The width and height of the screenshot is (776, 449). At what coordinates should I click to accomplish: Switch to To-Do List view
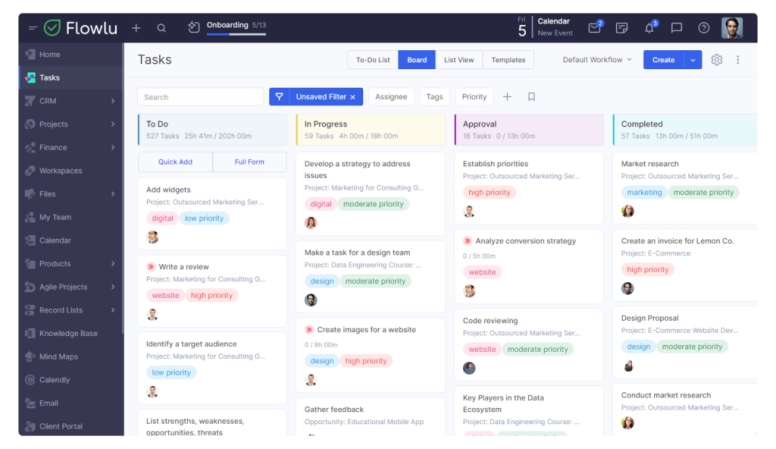(373, 60)
